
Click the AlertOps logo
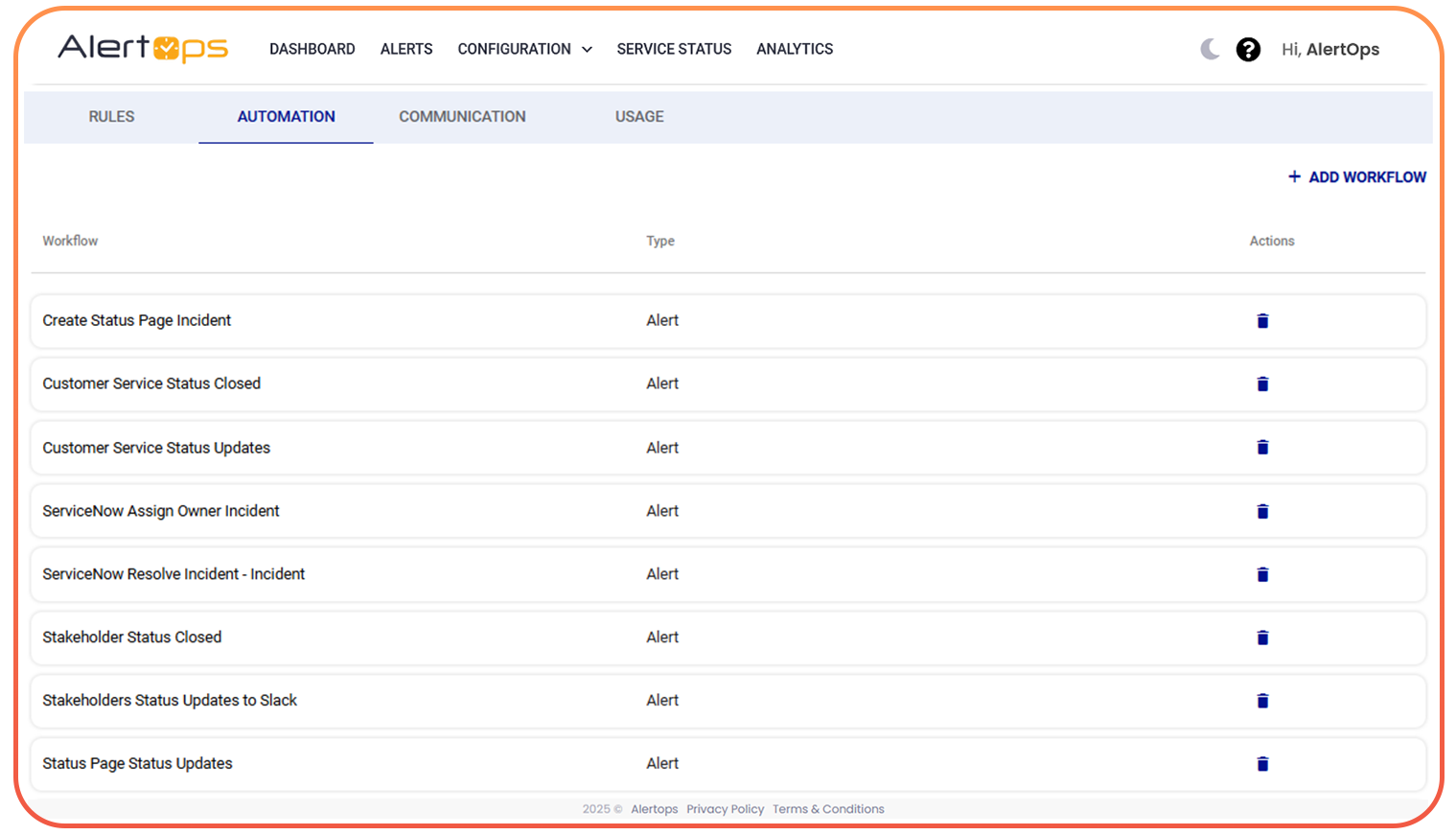click(x=142, y=48)
